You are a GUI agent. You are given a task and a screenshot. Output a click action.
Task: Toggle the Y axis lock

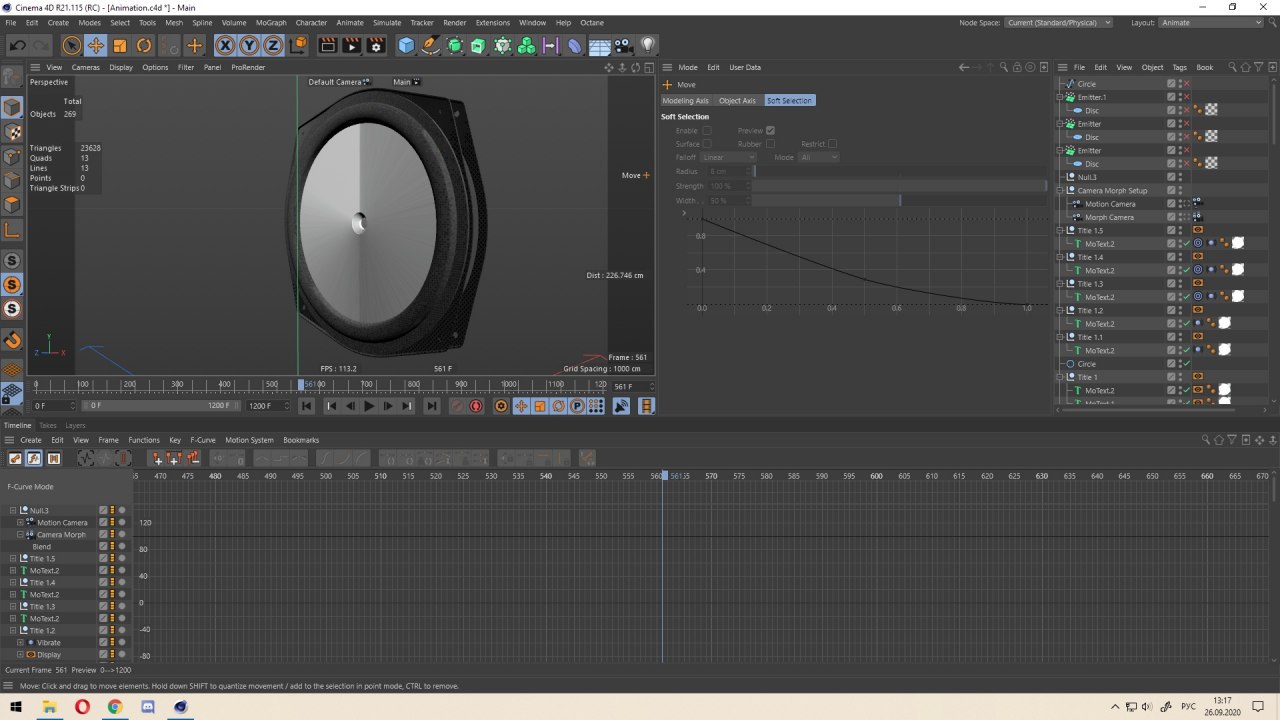(x=248, y=45)
